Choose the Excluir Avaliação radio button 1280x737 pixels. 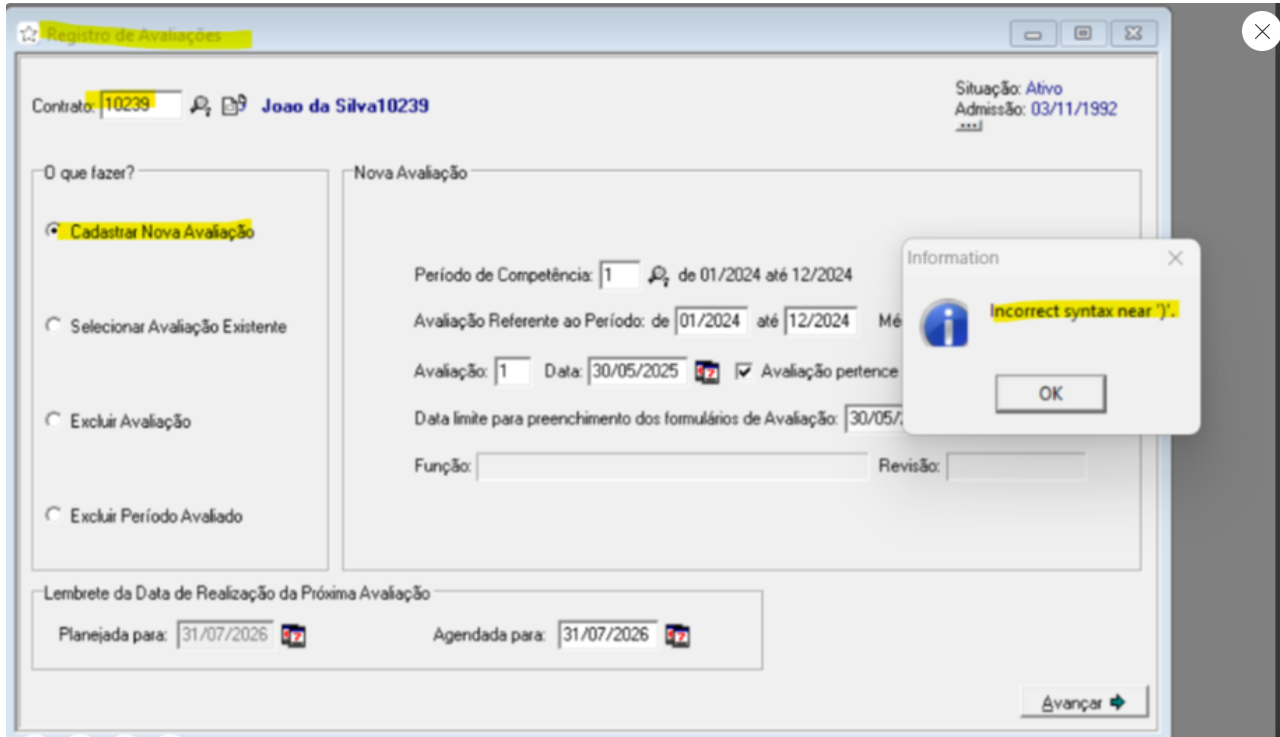pyautogui.click(x=53, y=421)
